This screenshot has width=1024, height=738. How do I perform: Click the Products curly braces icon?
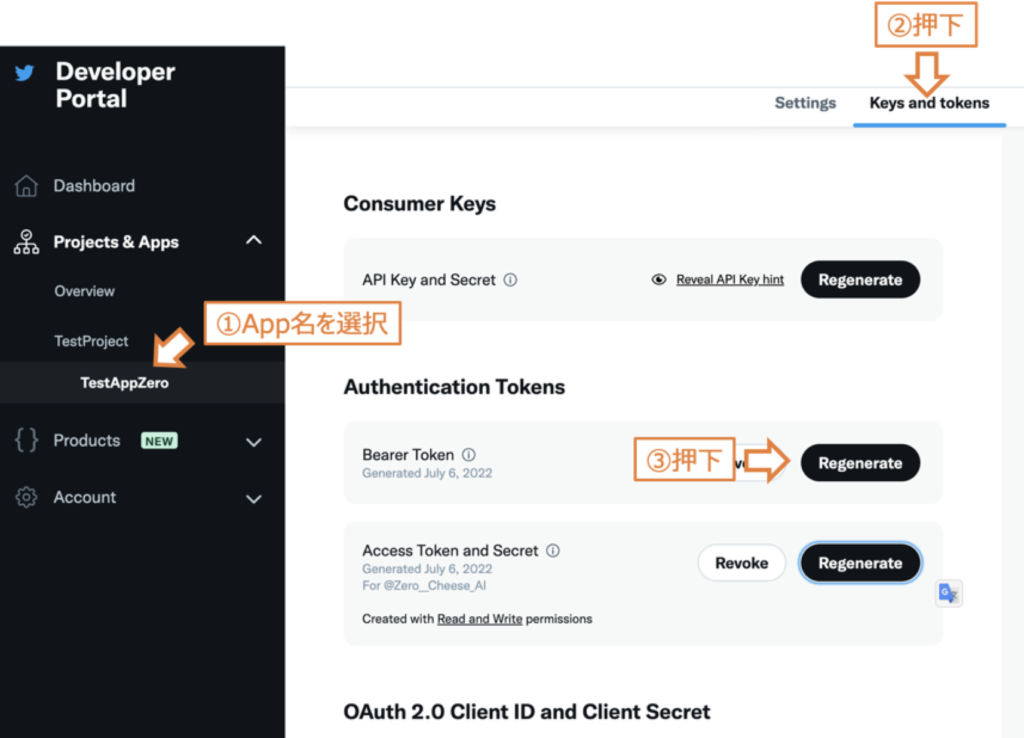pos(26,440)
